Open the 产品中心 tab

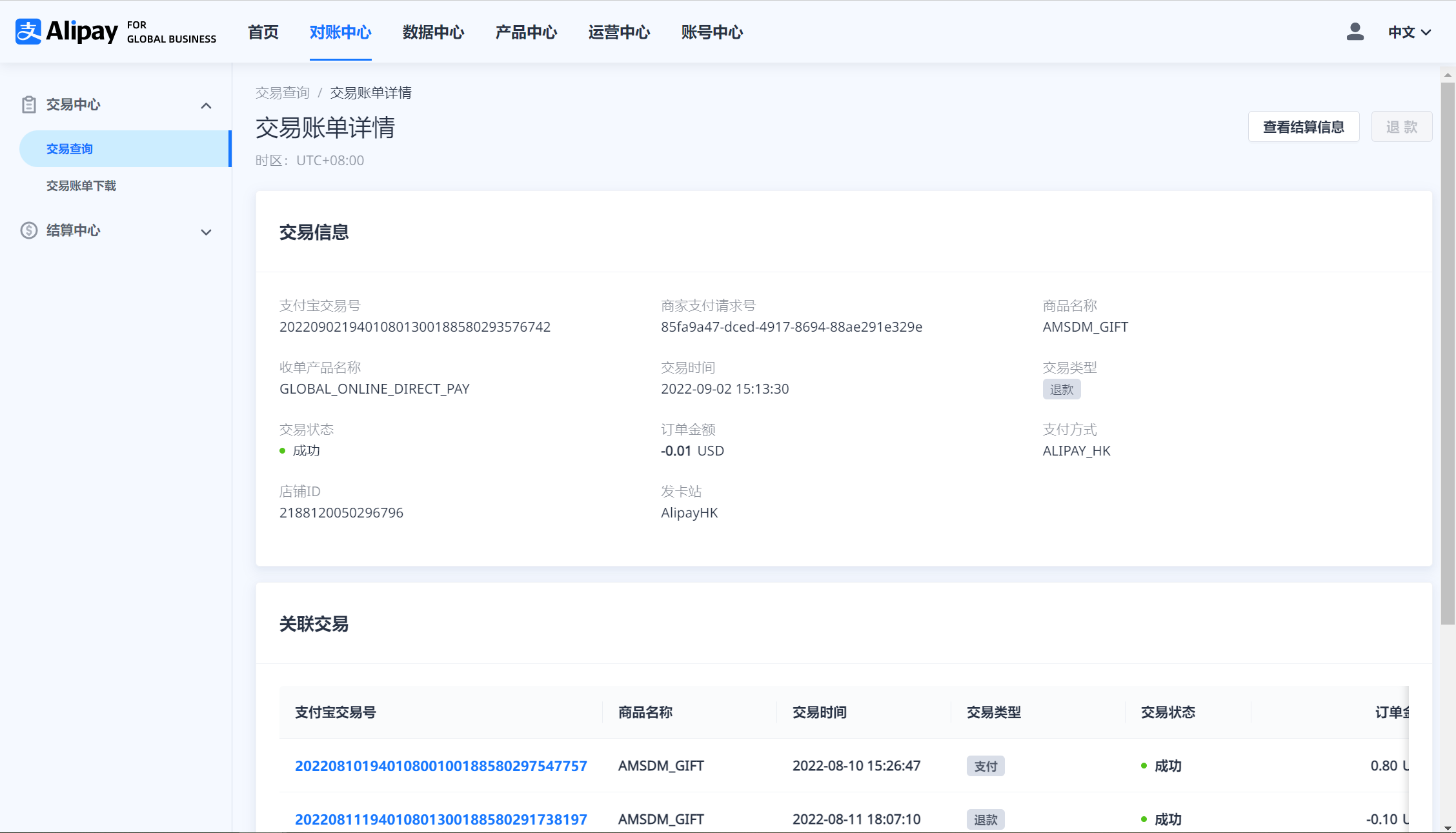[526, 32]
